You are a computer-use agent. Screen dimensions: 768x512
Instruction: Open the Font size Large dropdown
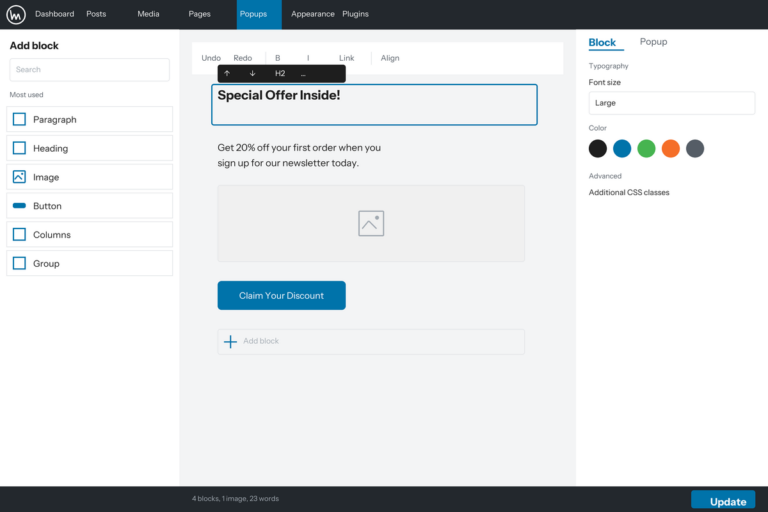[672, 103]
